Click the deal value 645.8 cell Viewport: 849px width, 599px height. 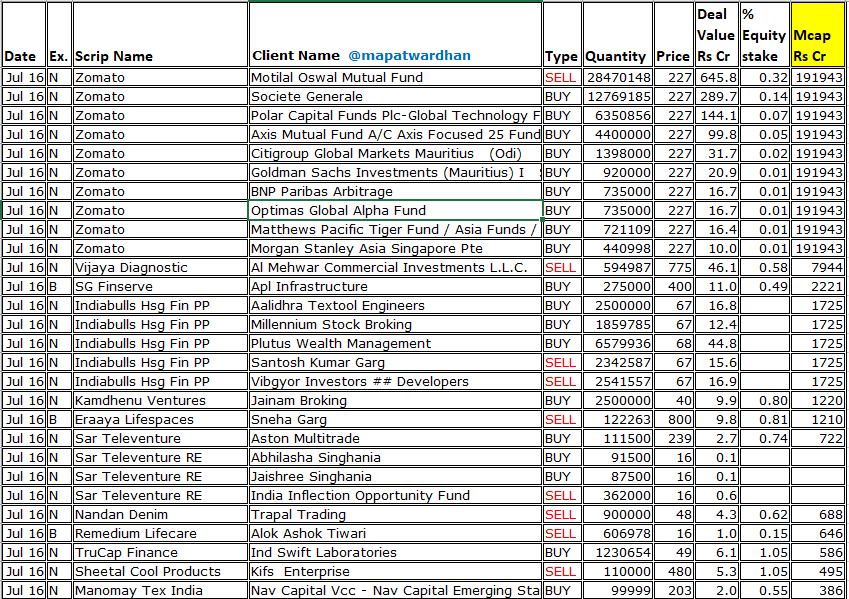tap(716, 77)
